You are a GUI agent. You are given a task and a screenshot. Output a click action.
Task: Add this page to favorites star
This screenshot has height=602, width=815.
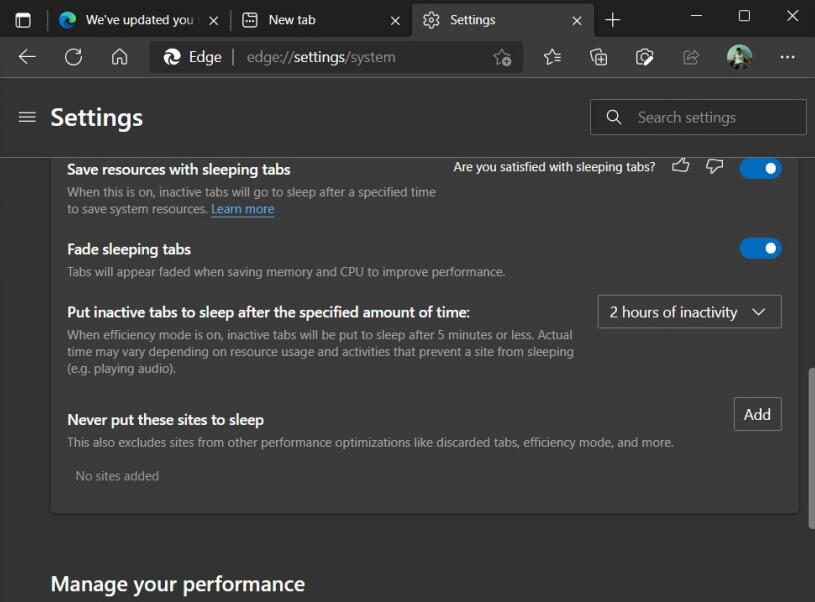502,57
